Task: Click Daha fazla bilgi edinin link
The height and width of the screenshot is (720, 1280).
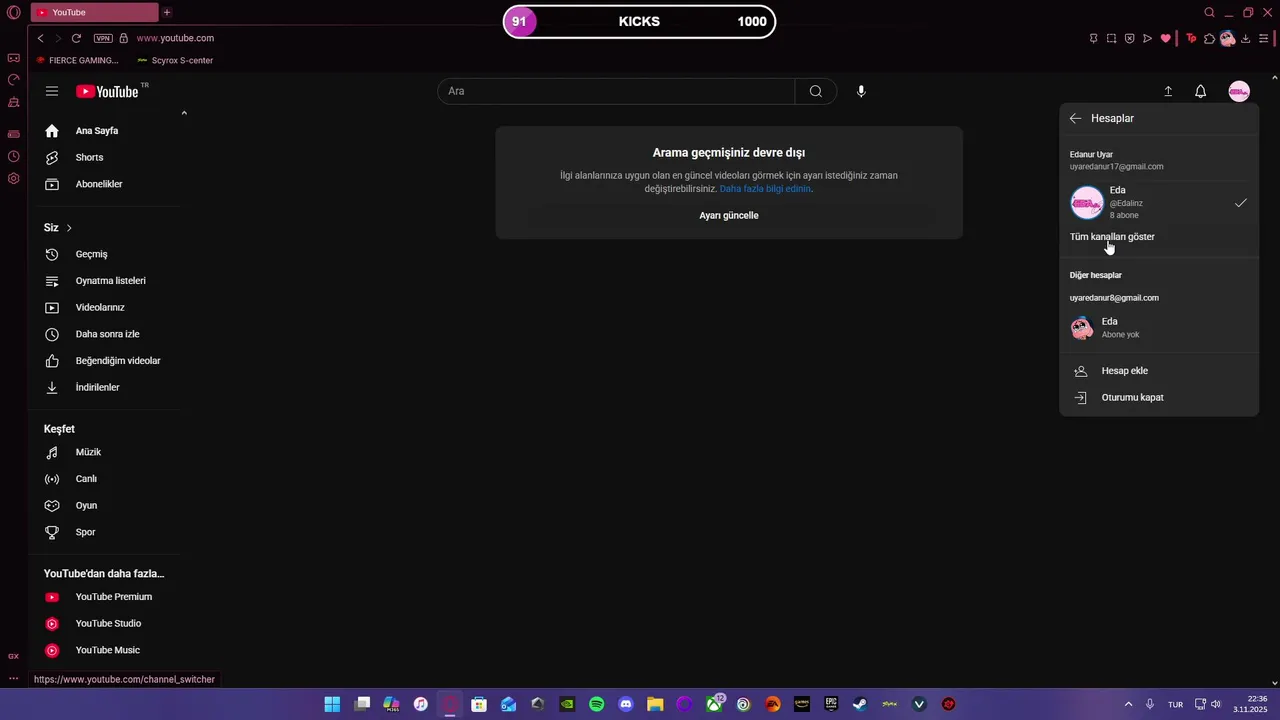Action: tap(765, 188)
